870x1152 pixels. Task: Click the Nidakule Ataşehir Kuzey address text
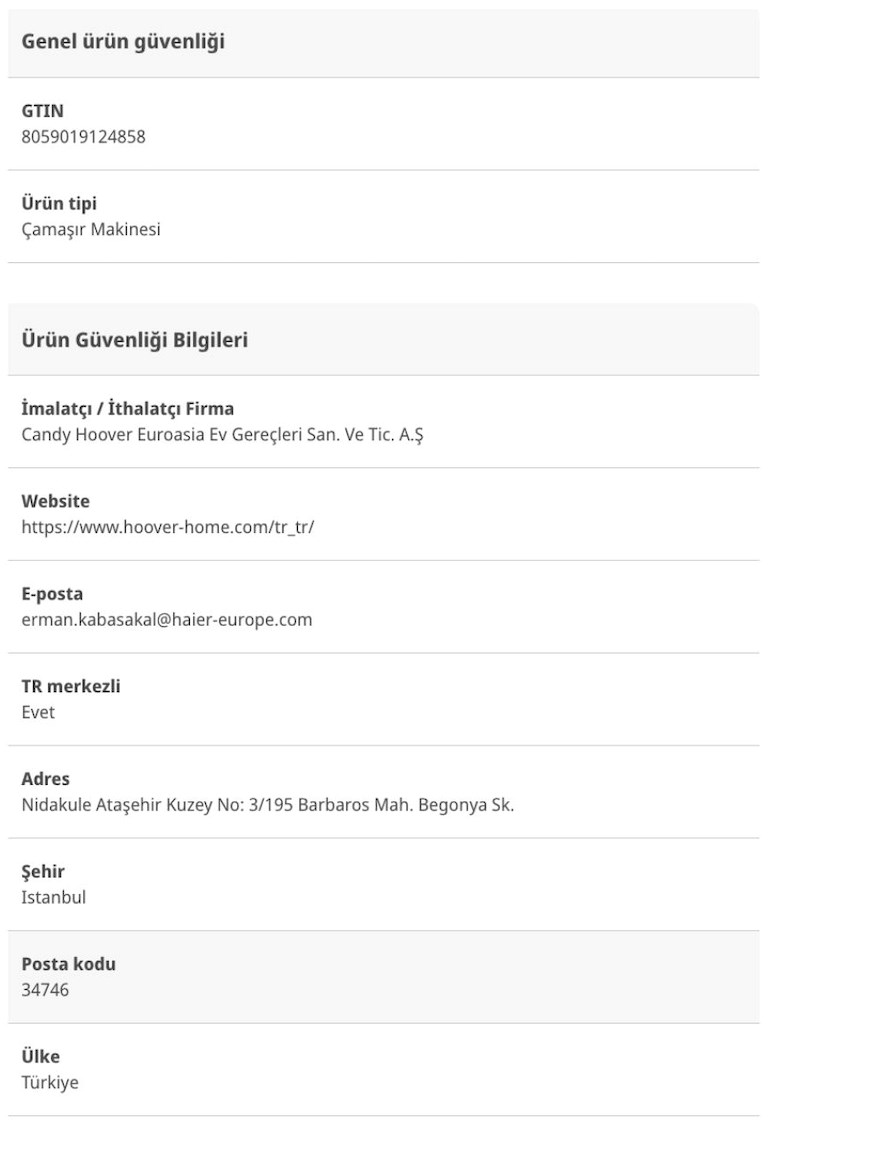pyautogui.click(x=267, y=804)
